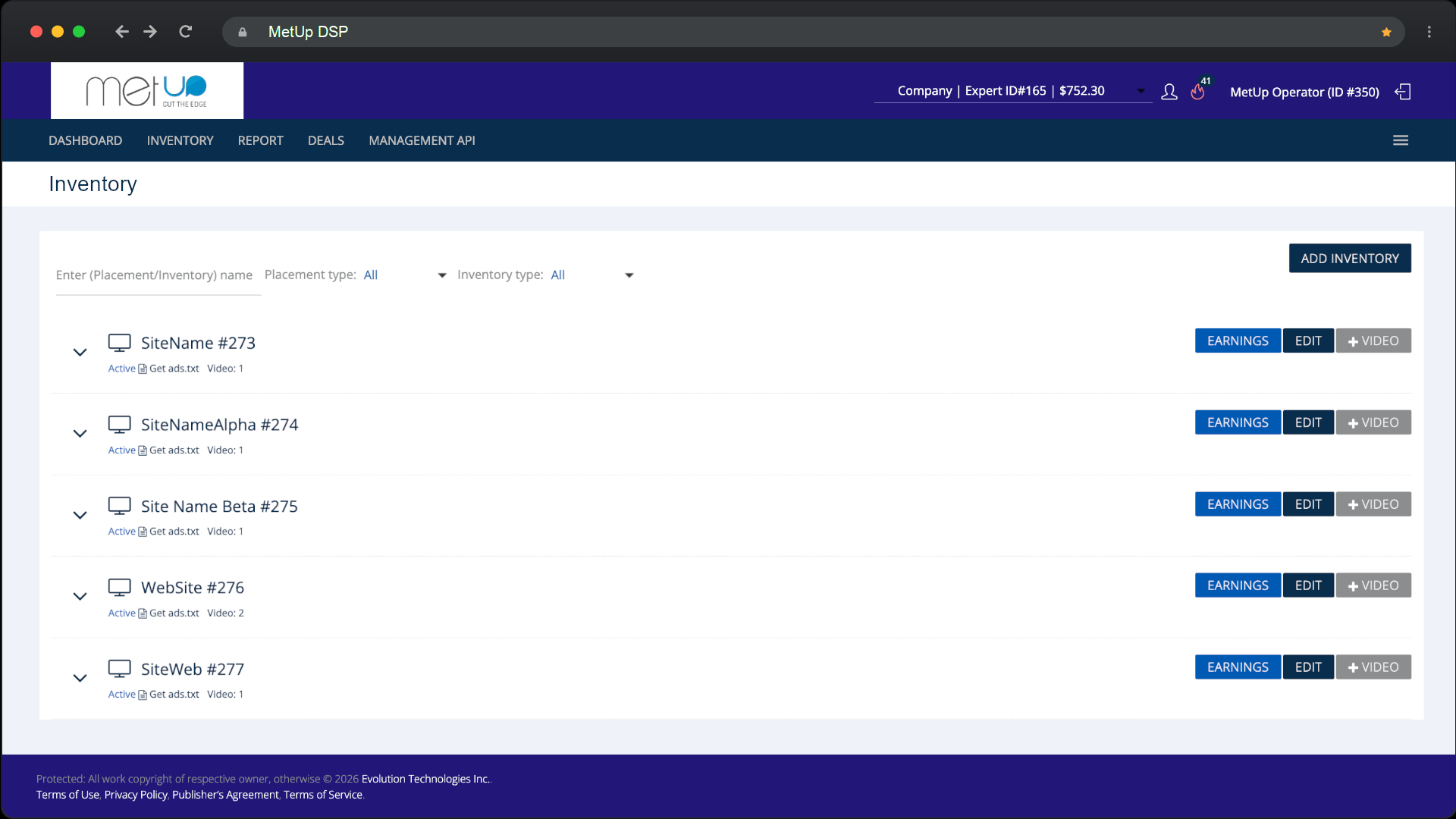Open the Report menu item

260,140
